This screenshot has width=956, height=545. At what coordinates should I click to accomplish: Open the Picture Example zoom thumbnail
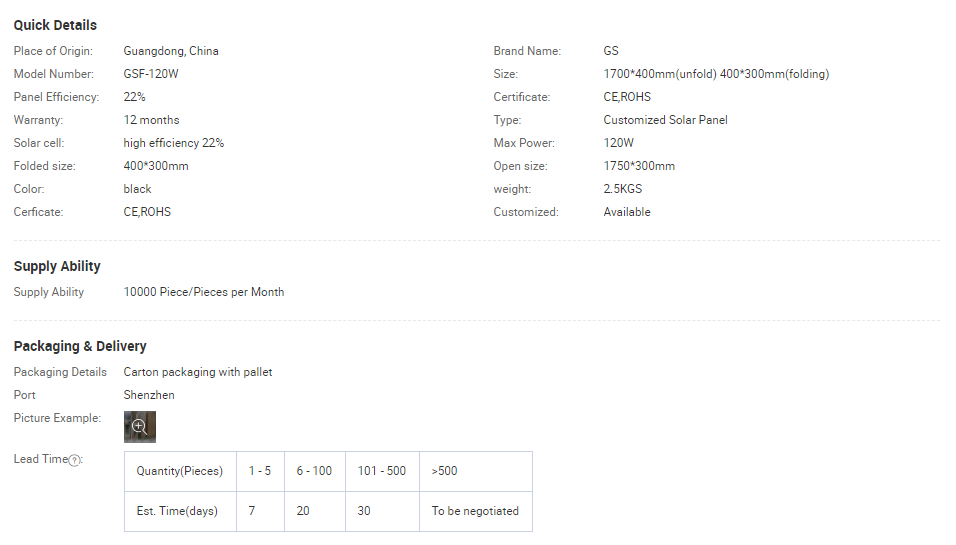(x=140, y=427)
